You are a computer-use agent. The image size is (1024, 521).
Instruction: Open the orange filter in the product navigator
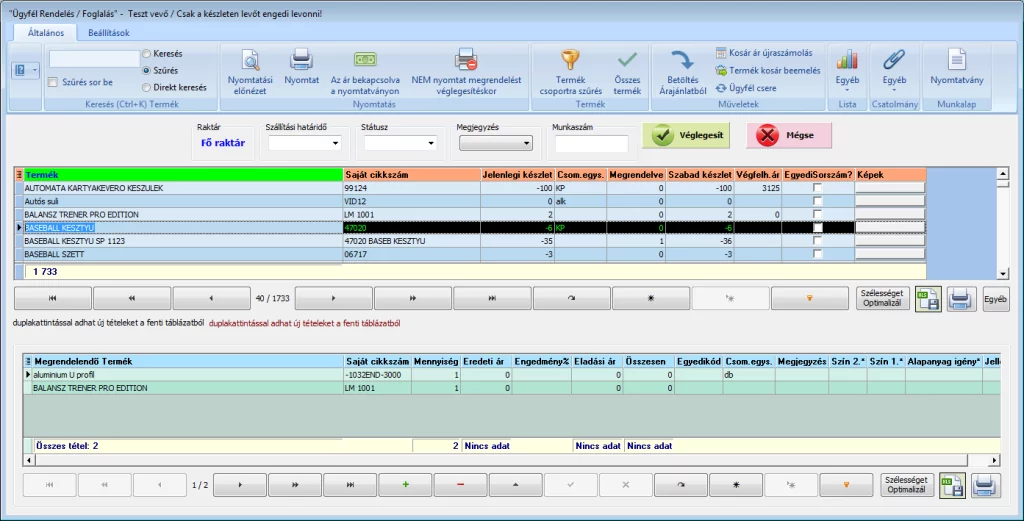click(810, 298)
